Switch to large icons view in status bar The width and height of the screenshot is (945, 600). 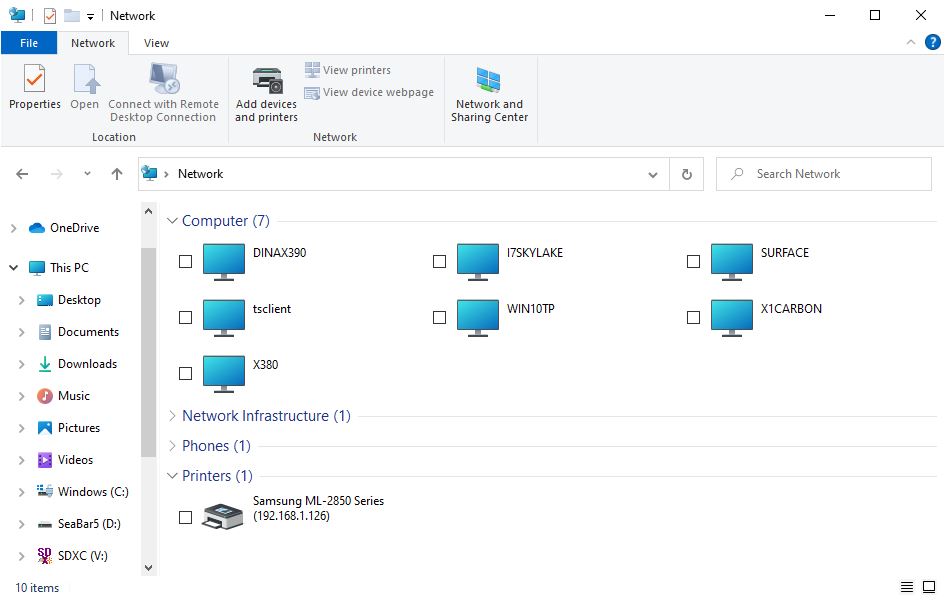(929, 587)
